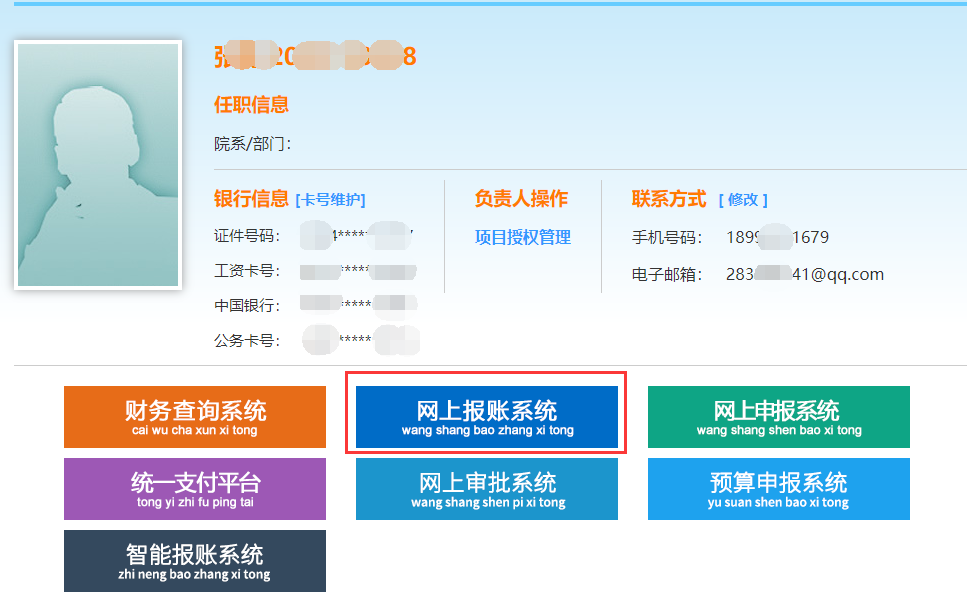Click the 联系方式 heading
This screenshot has width=967, height=592.
tap(669, 199)
